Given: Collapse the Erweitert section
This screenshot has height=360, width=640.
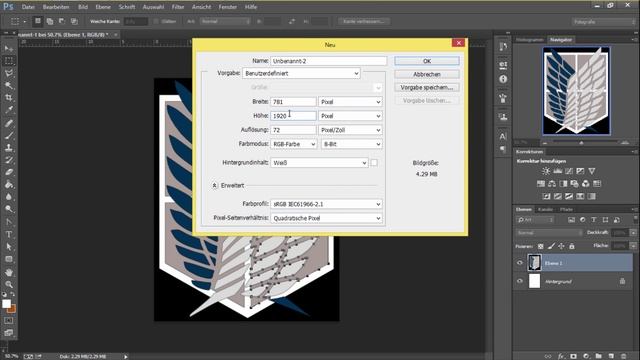Looking at the screenshot, I should (x=214, y=185).
